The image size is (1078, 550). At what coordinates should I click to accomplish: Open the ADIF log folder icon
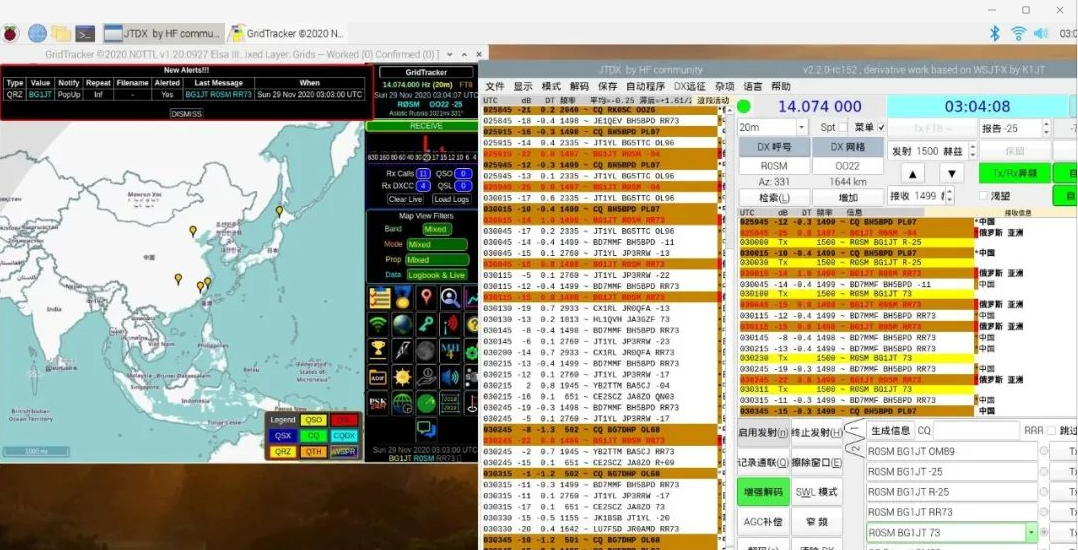click(x=378, y=377)
